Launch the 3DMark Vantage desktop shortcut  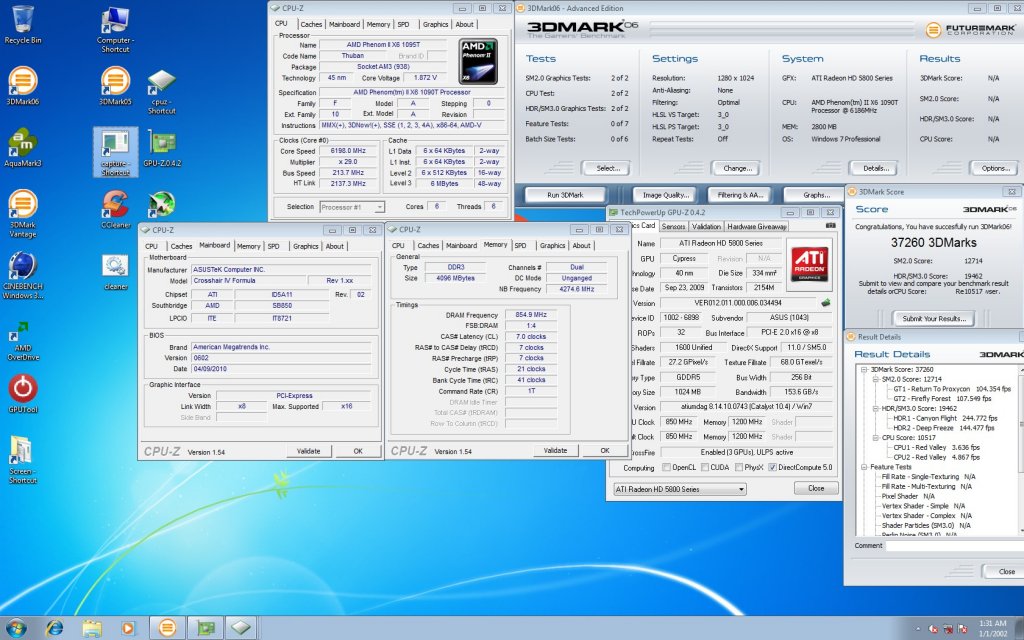pos(23,214)
